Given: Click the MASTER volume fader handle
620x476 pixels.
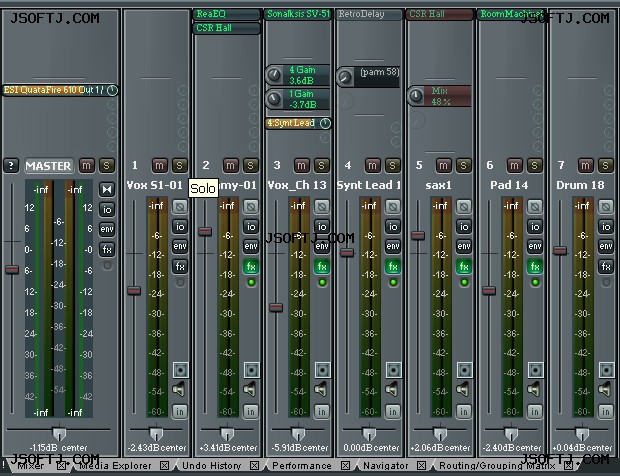Looking at the screenshot, I should 12,270.
